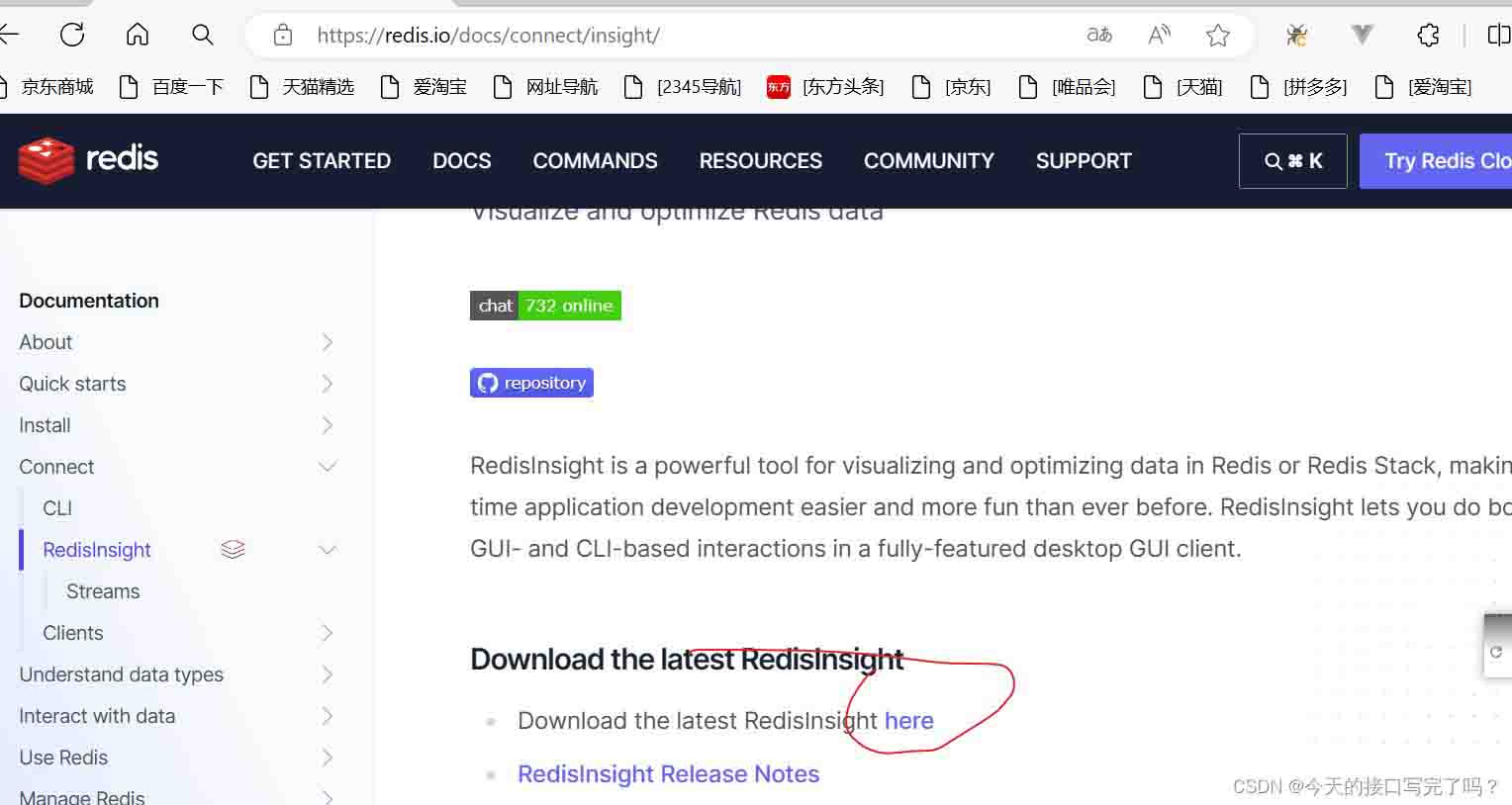Viewport: 1512px width, 805px height.
Task: Select Install in sidebar
Action: pos(45,425)
